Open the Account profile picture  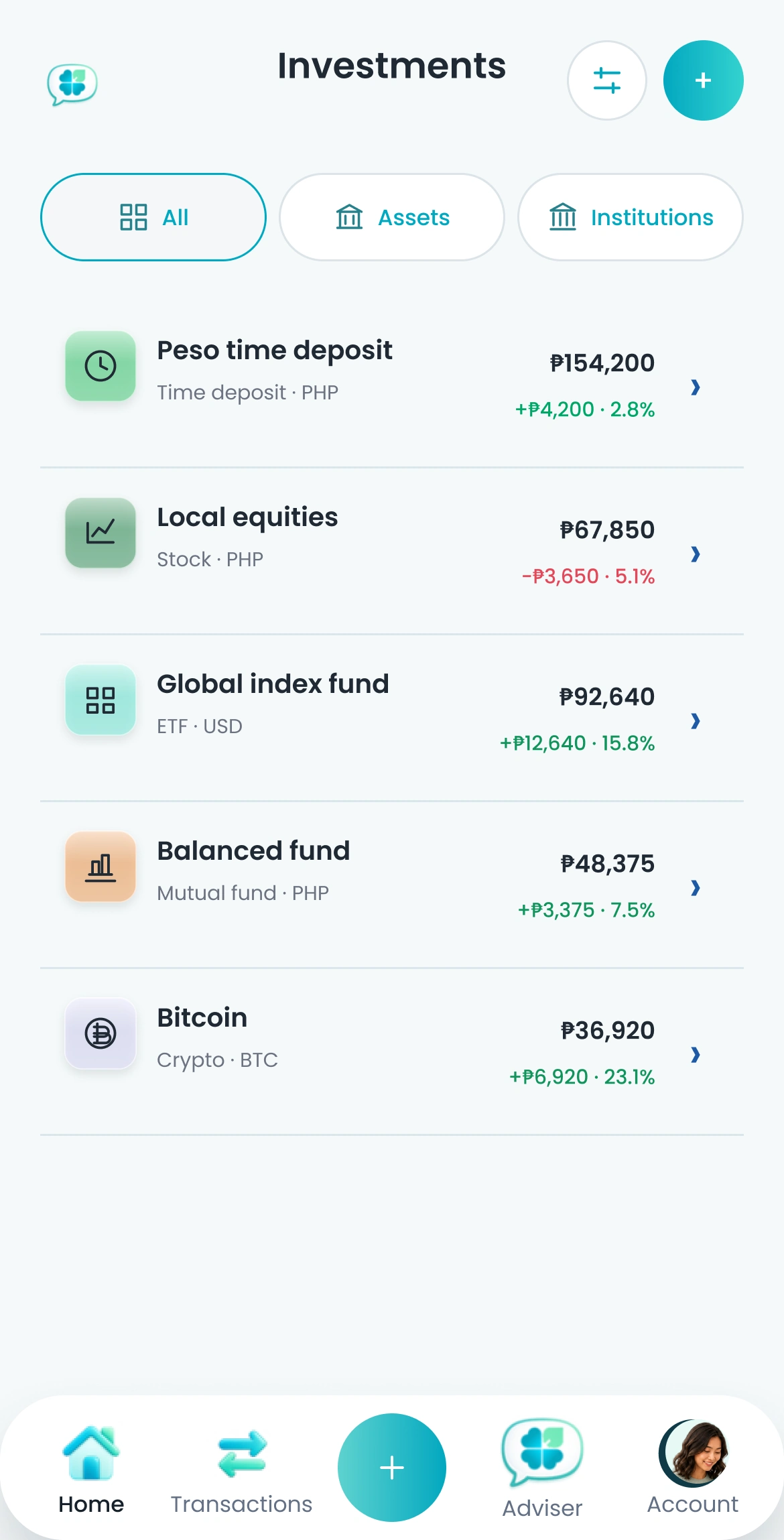coord(693,1454)
